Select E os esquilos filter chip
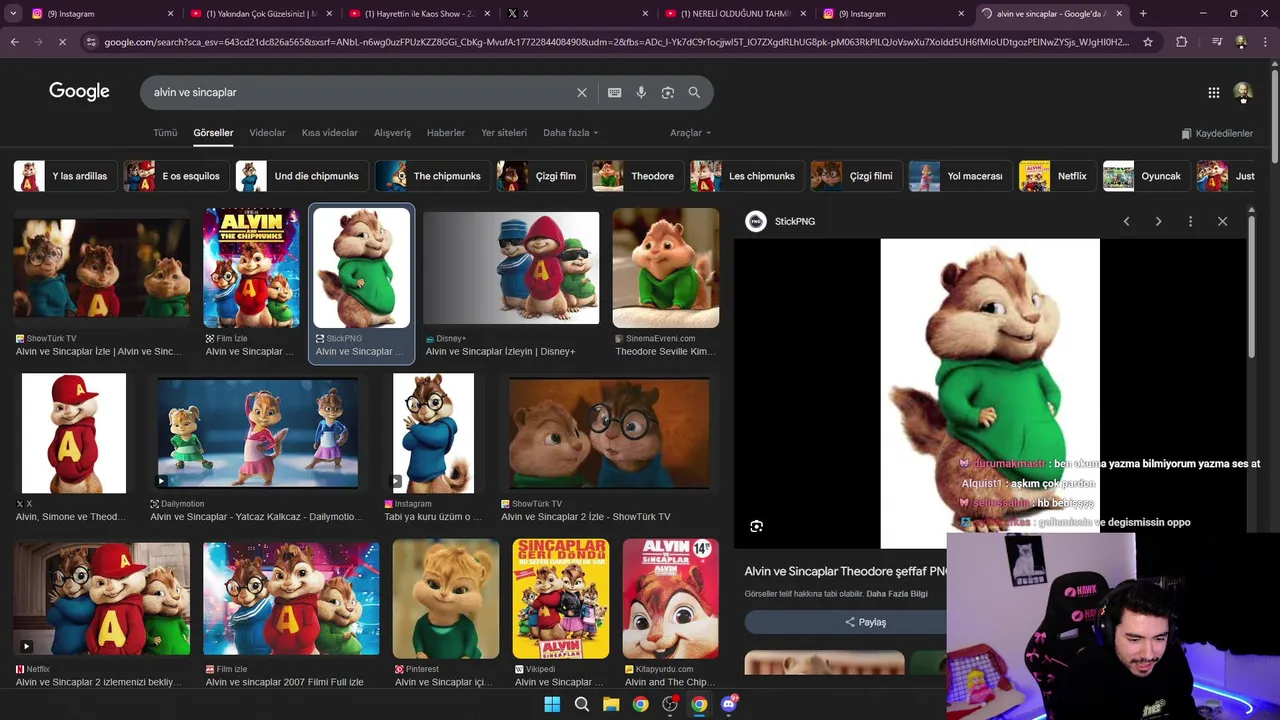The image size is (1280, 720). click(x=176, y=176)
